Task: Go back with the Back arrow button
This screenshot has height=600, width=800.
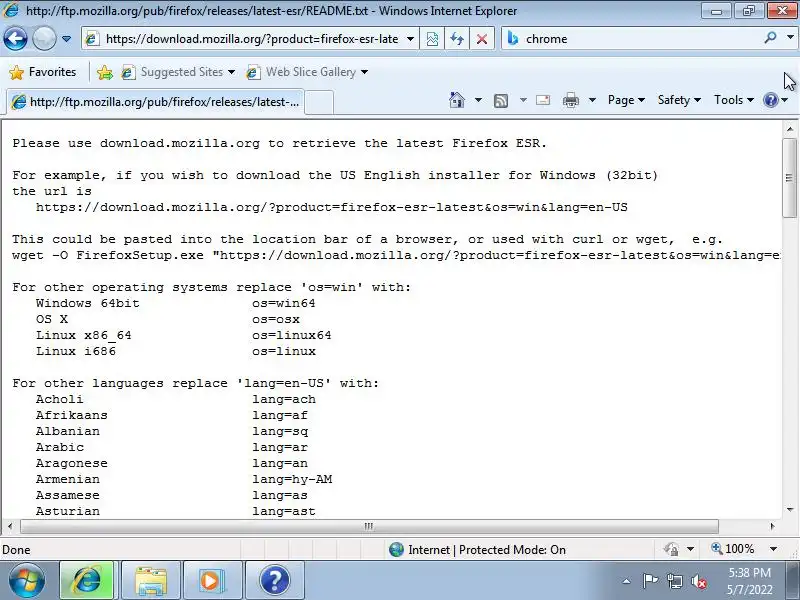Action: pyautogui.click(x=15, y=39)
